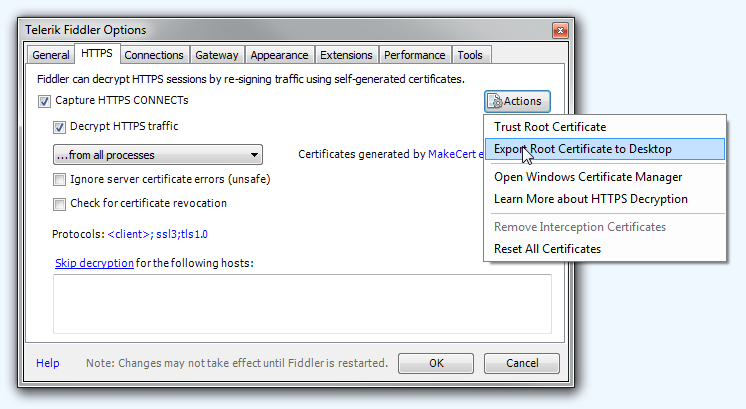
Task: Click the Actions button gear icon
Action: [x=495, y=101]
